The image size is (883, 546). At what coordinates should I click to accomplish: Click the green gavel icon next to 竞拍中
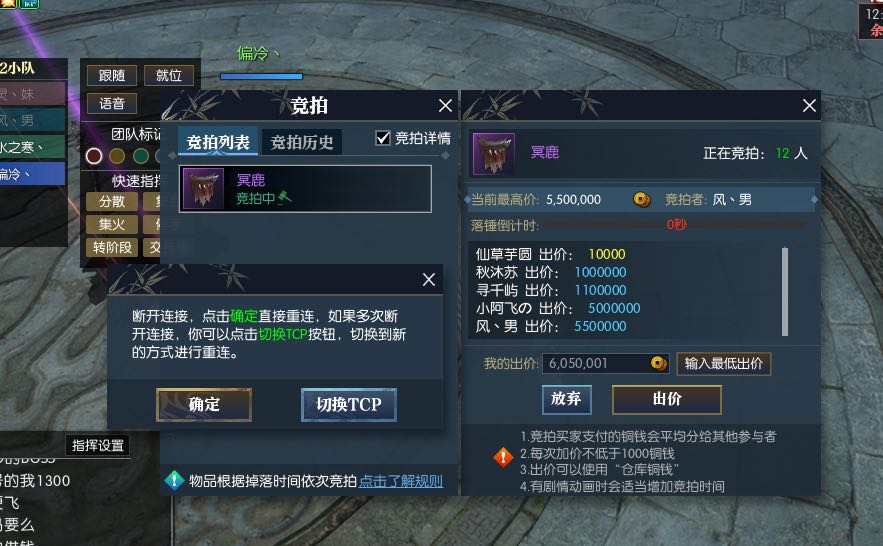pyautogui.click(x=285, y=198)
